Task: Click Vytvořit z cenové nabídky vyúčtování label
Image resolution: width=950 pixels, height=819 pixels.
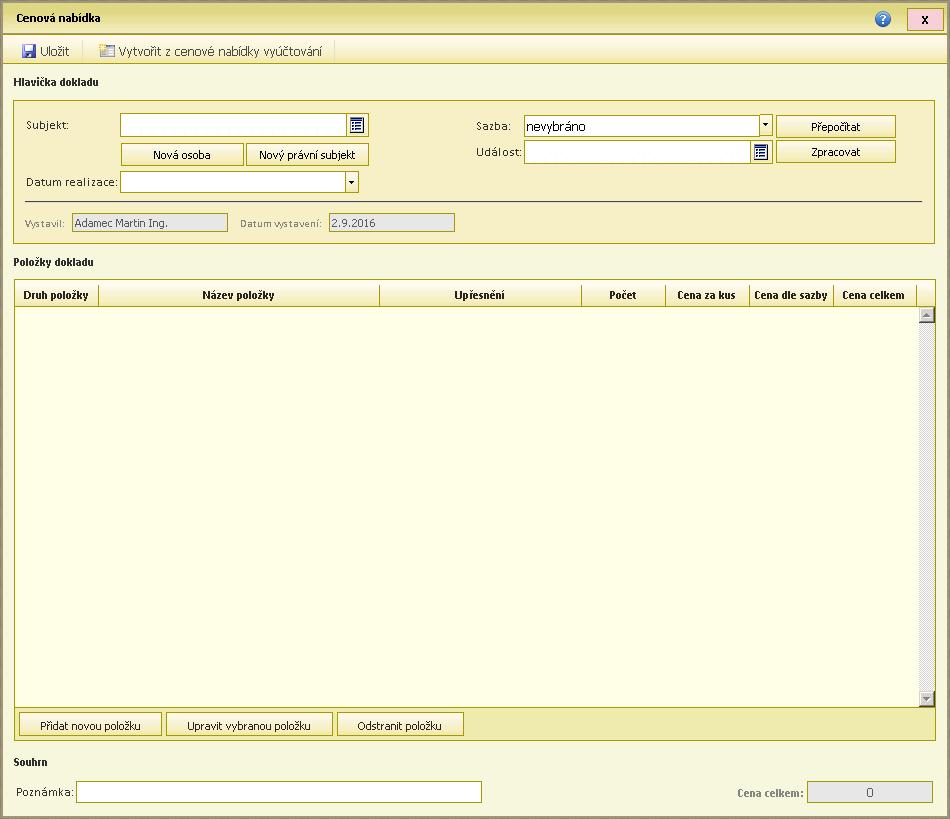Action: 220,51
